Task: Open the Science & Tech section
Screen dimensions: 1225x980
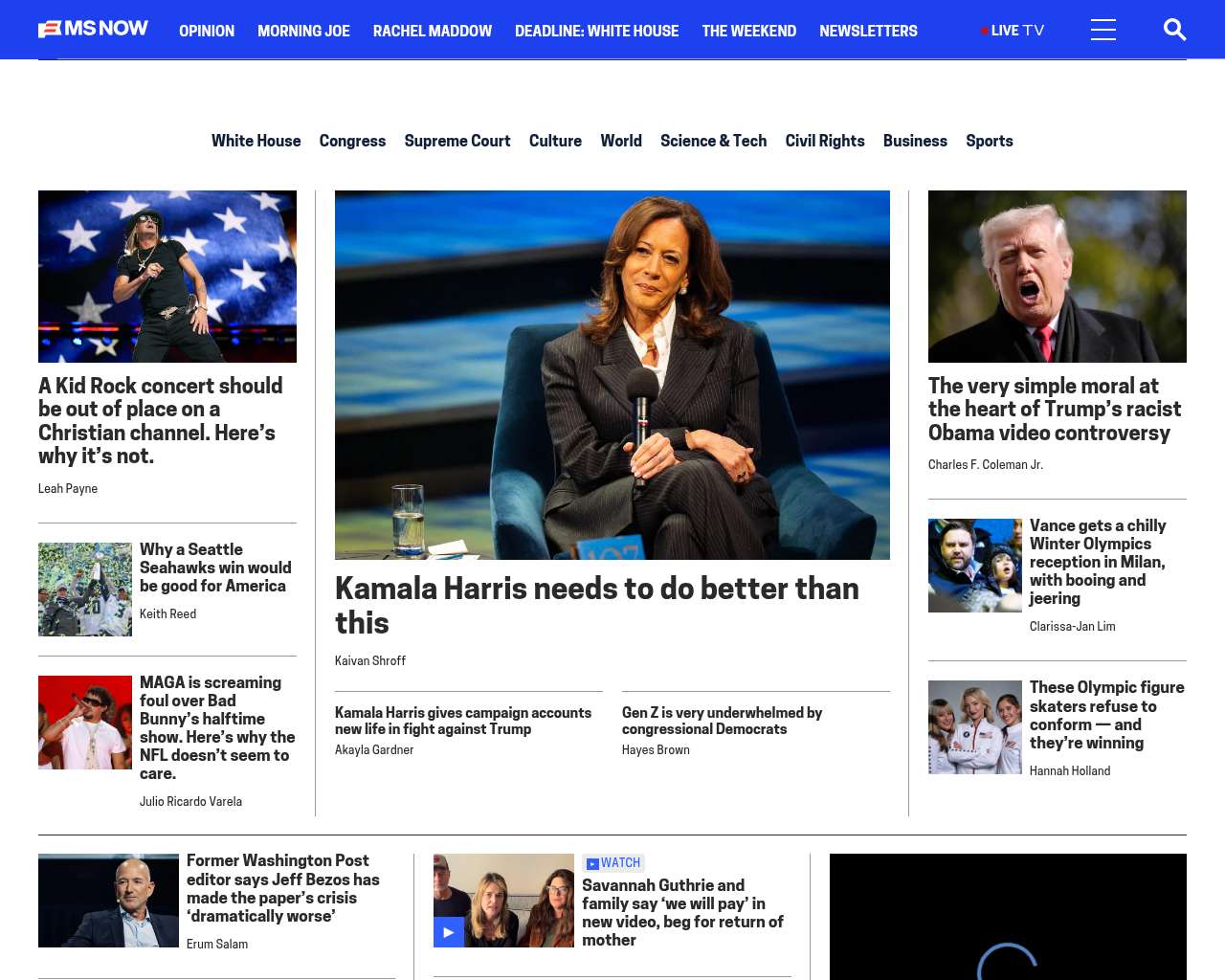Action: coord(713,141)
